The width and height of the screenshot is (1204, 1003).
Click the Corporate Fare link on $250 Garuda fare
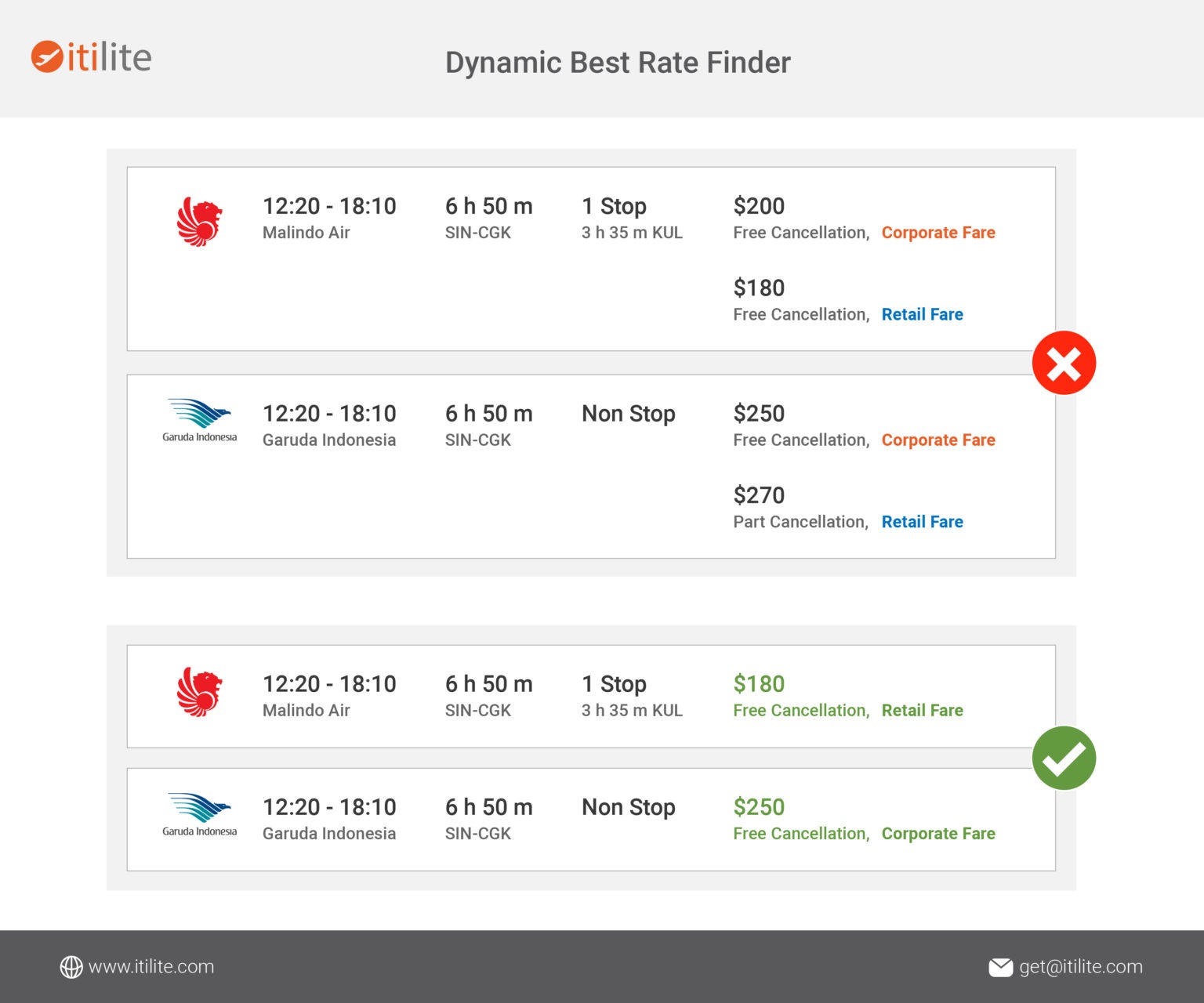[x=938, y=440]
